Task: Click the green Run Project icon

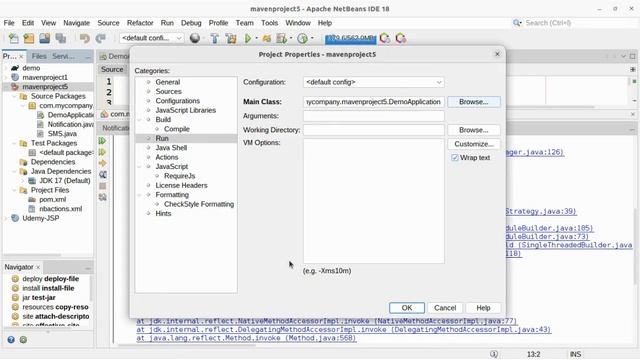Action: [x=248, y=38]
